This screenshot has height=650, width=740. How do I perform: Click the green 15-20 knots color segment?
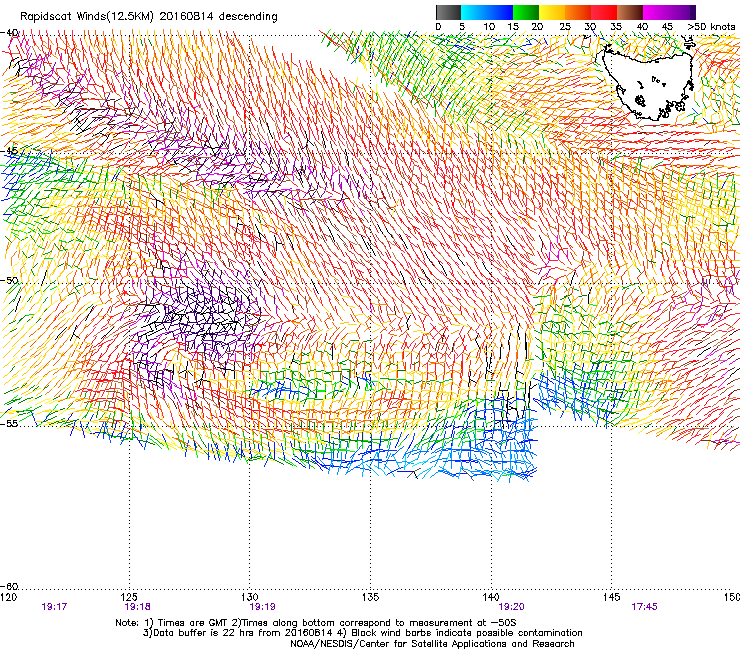point(526,12)
